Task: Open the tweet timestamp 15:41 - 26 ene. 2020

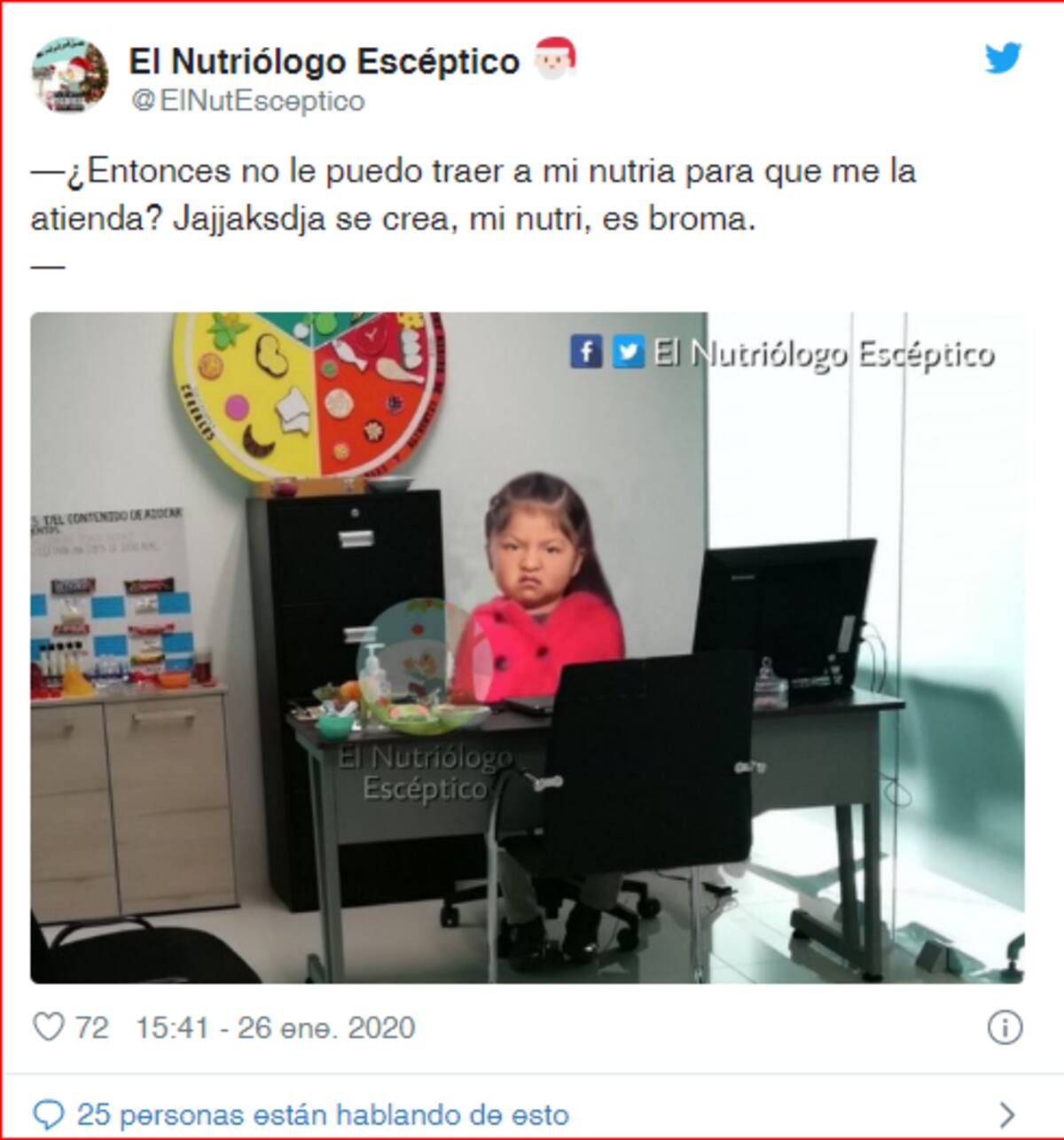Action: coord(275,1027)
